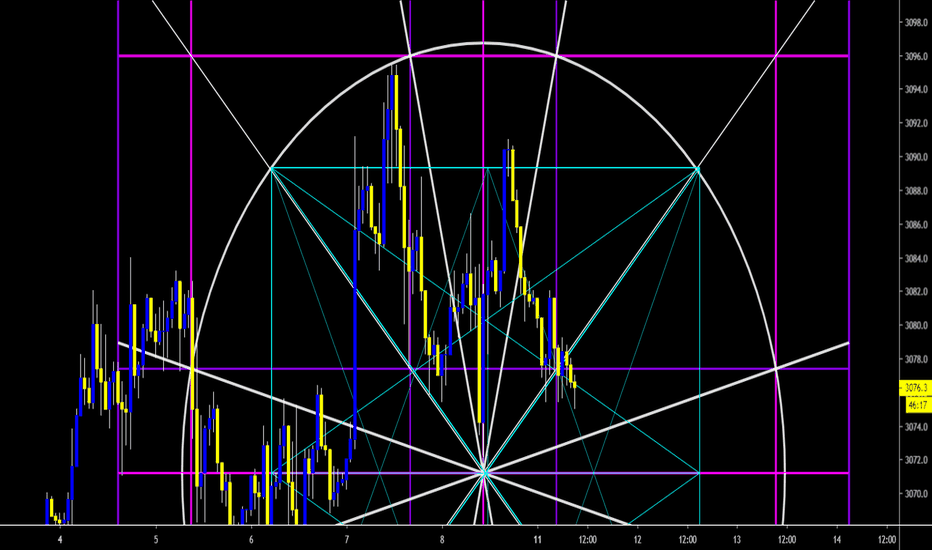This screenshot has width=932, height=550.
Task: Select the date label 13 on time axis
Action: [737, 540]
